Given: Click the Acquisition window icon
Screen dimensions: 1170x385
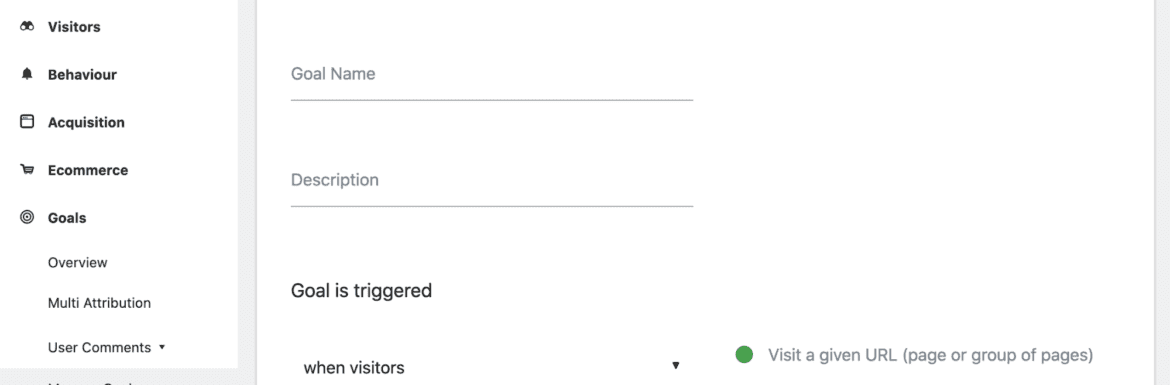Looking at the screenshot, I should (x=27, y=122).
